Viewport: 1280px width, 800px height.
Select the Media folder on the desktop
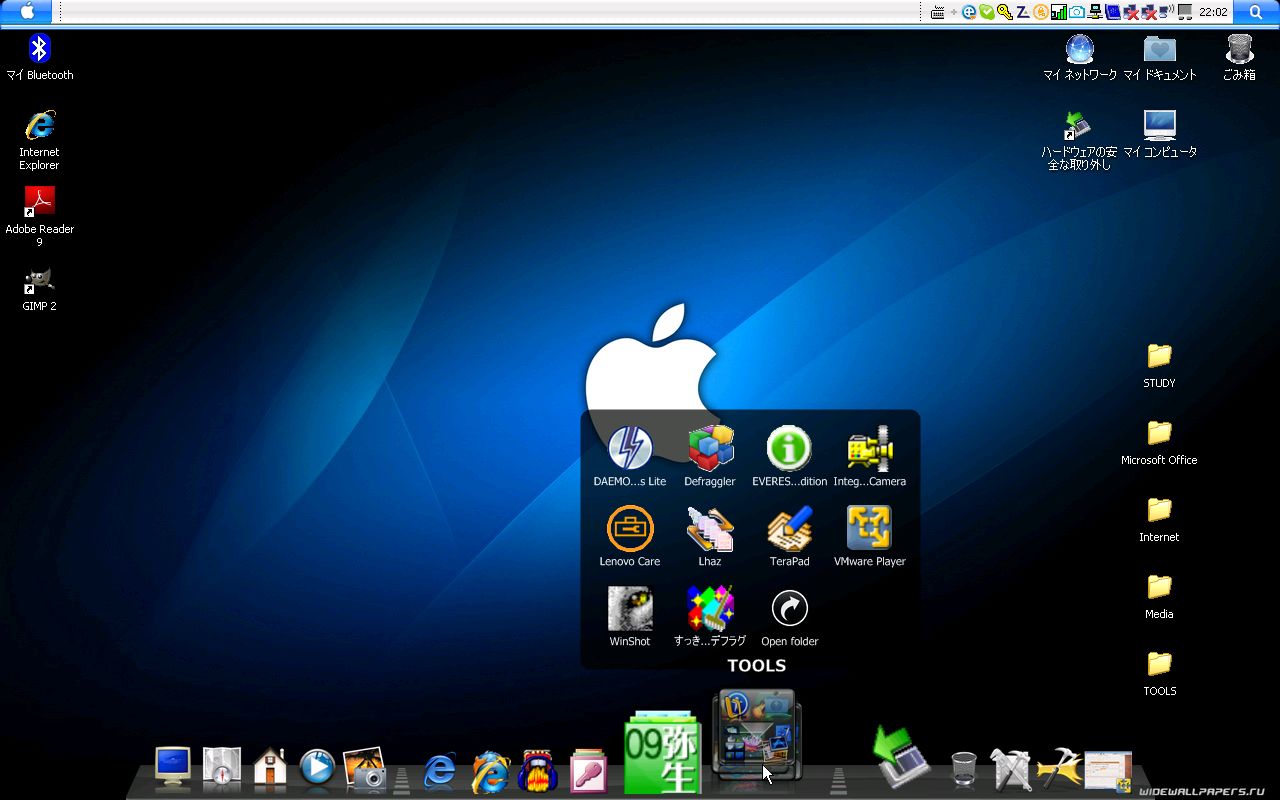[1159, 596]
